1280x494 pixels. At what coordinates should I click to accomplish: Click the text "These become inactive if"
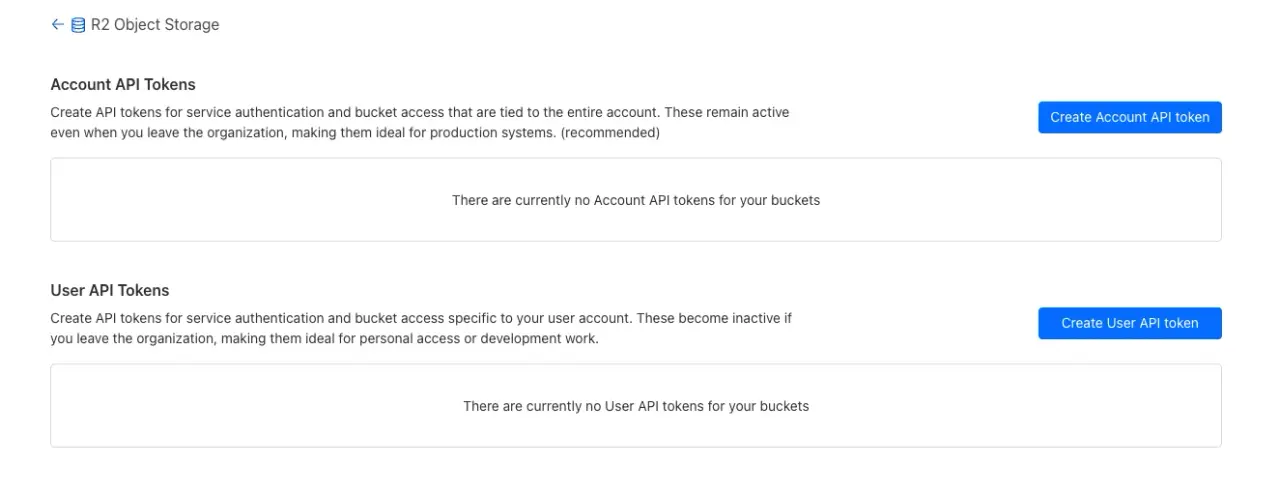point(714,318)
